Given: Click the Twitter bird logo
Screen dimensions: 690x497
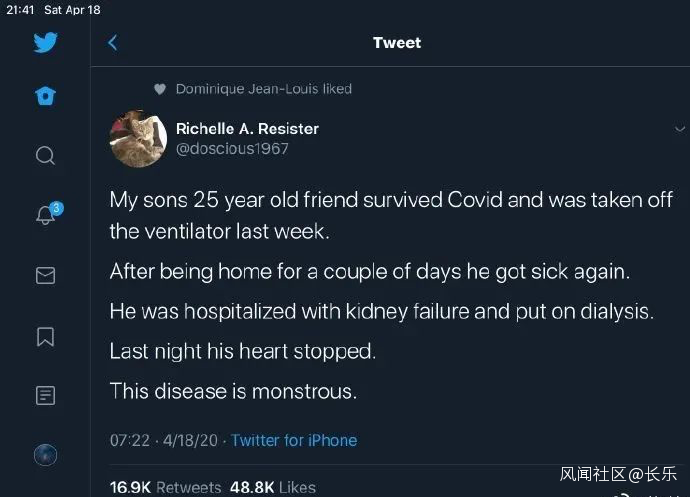Looking at the screenshot, I should [x=45, y=43].
